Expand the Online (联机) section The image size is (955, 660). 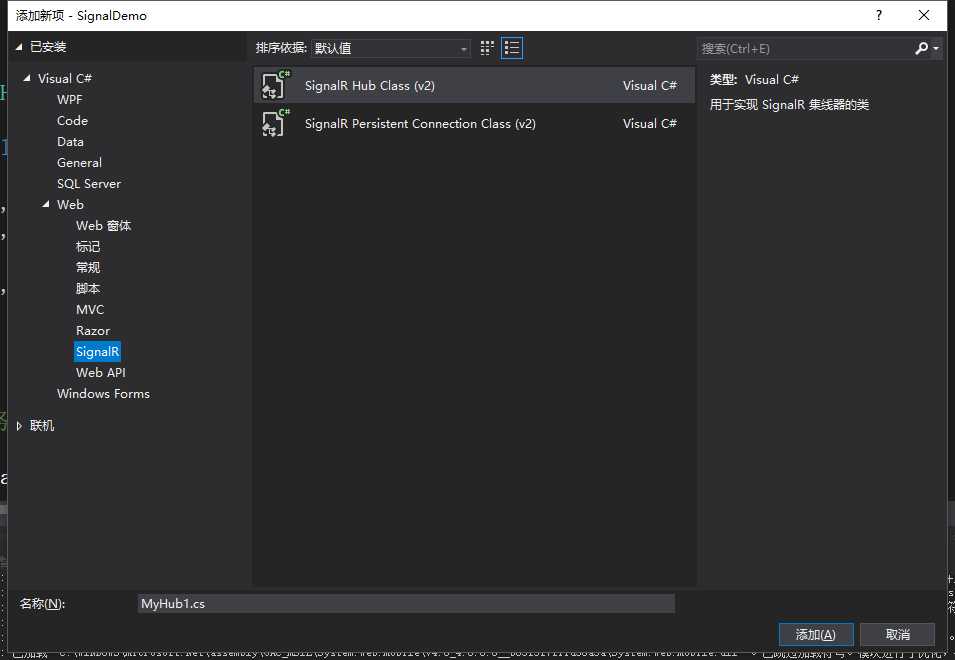coord(19,426)
